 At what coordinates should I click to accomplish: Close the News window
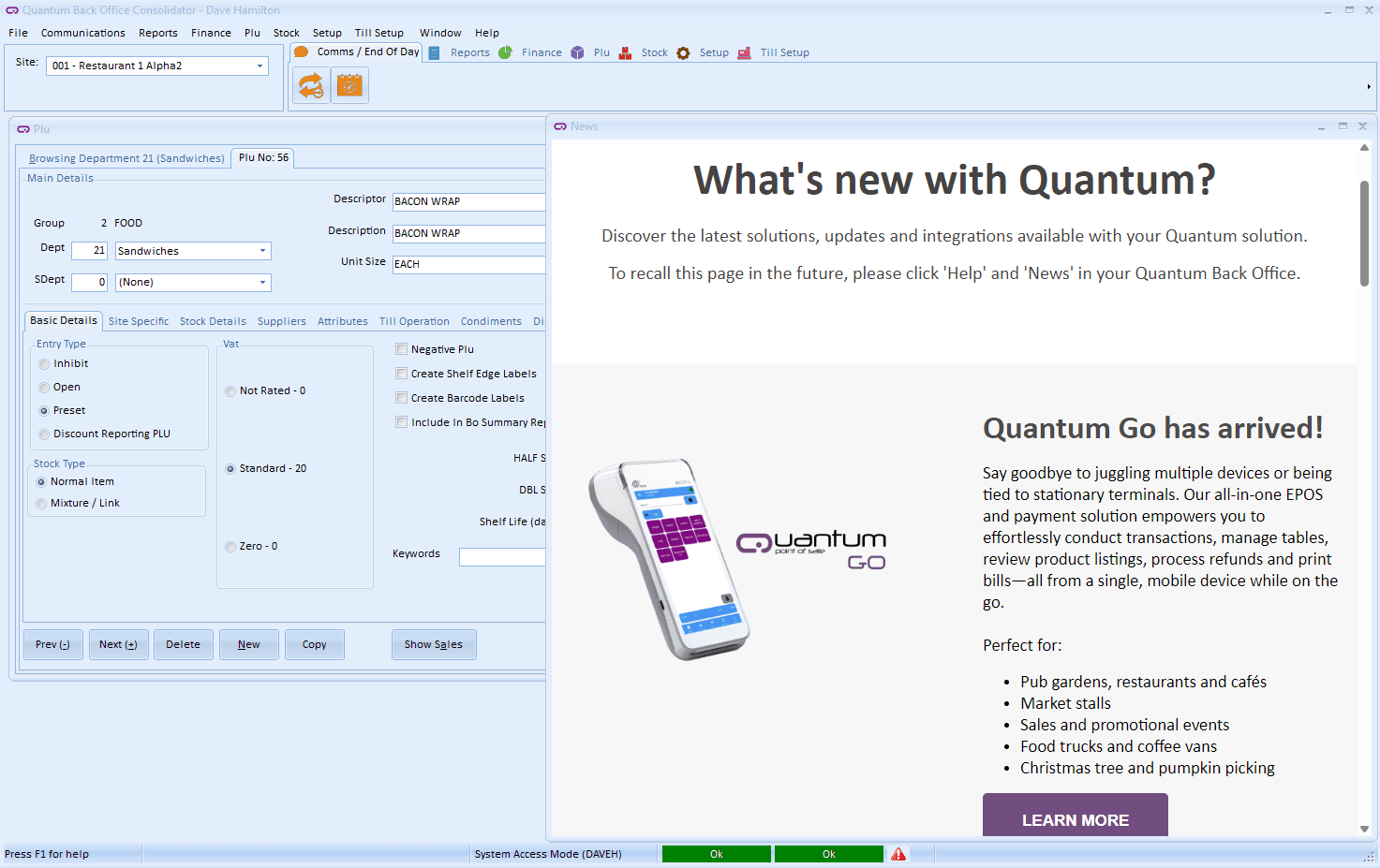tap(1363, 126)
